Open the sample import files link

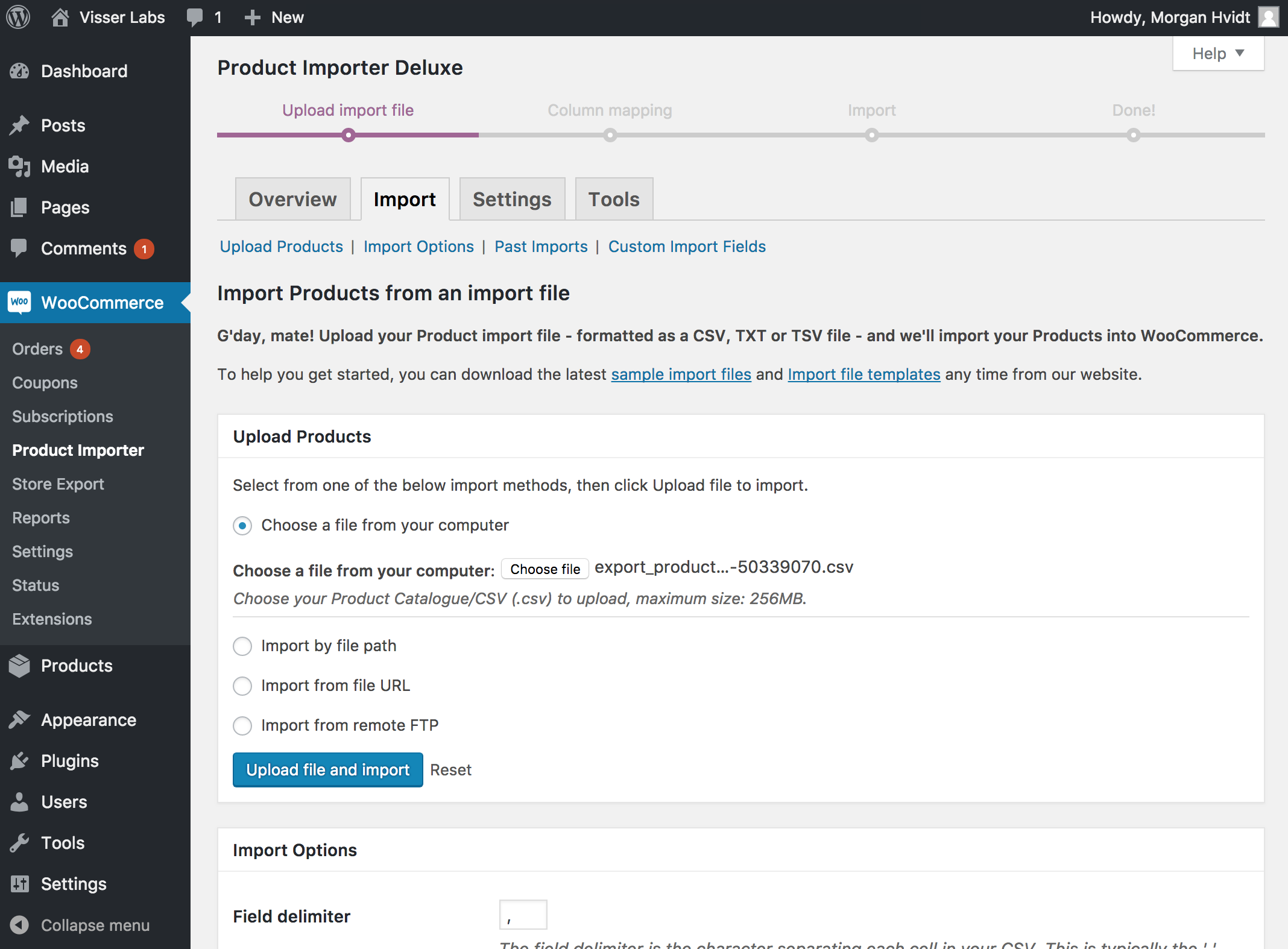[x=681, y=374]
